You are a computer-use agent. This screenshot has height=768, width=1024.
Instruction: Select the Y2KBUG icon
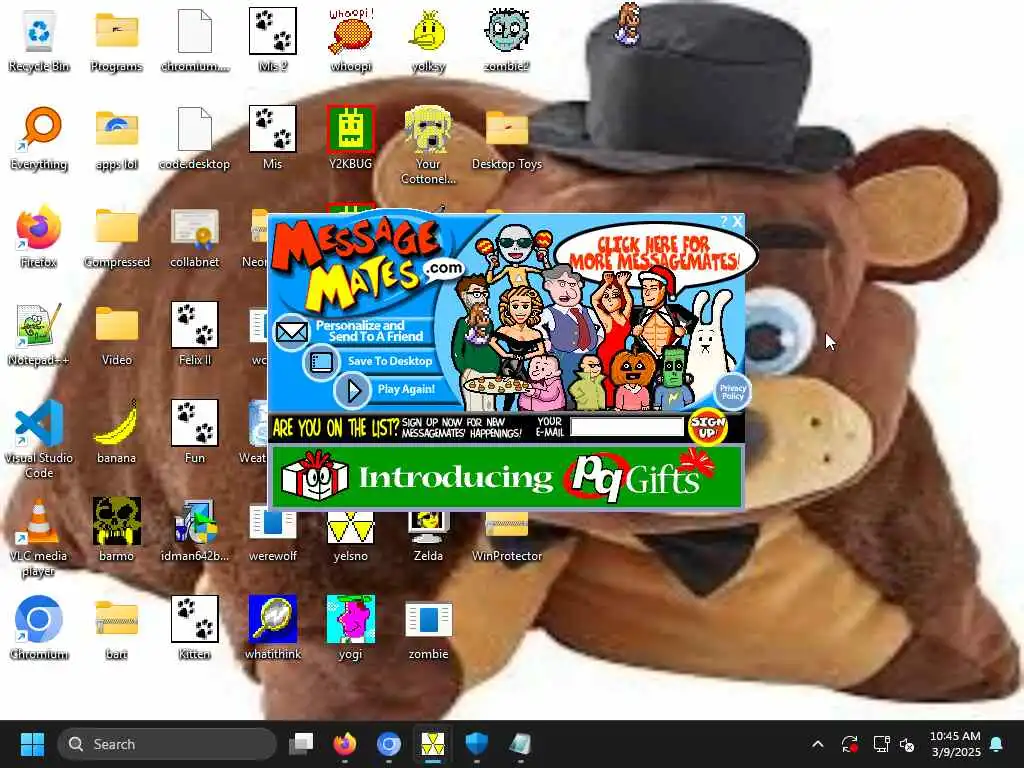351,138
